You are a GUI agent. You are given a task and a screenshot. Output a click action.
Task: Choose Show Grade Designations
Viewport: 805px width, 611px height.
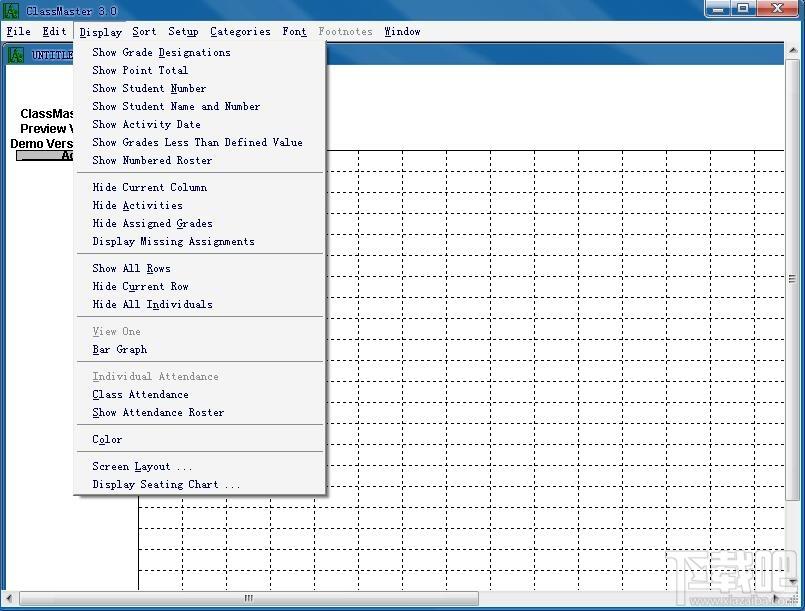[x=200, y=52]
